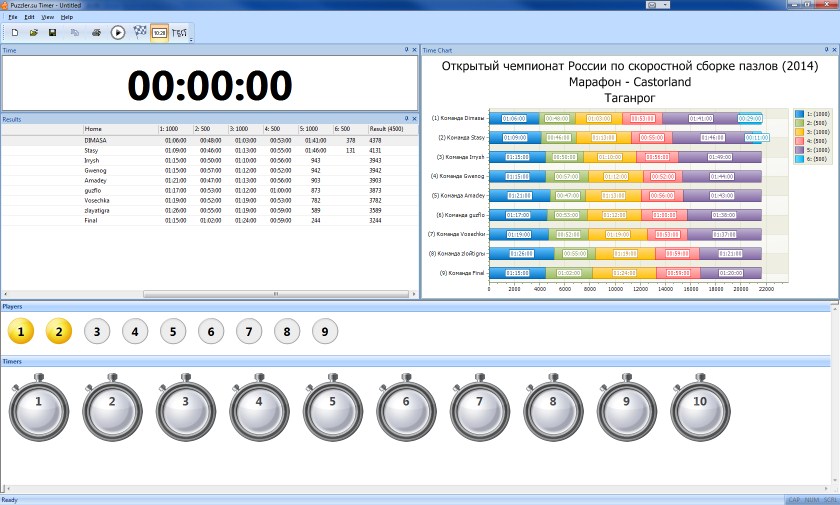Toggle the highlighted clock display toolbar icon
This screenshot has width=840, height=505.
click(x=159, y=32)
